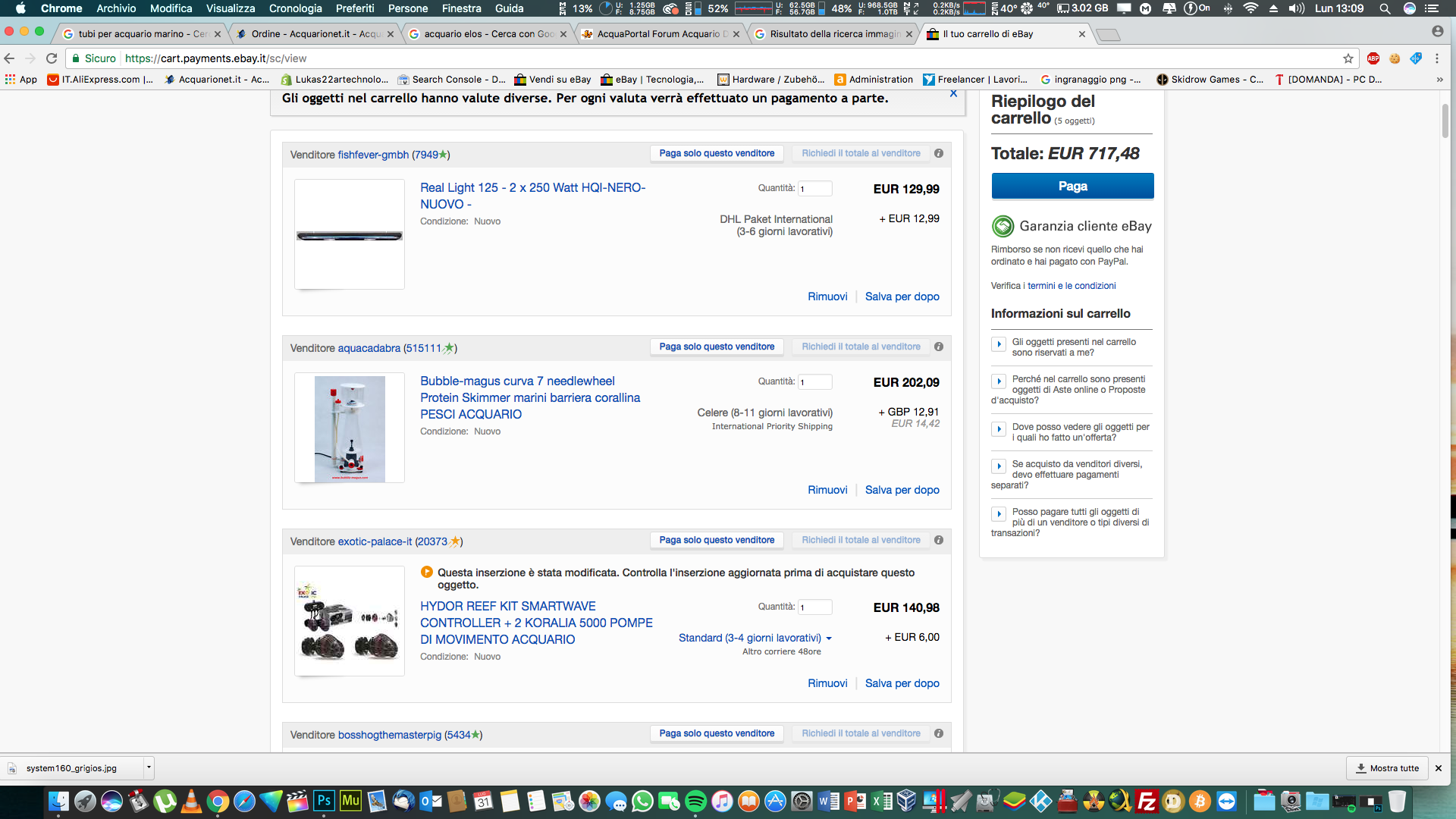Switch to the AcquaPortal Forum Acquario tab
This screenshot has width=1456, height=819.
click(x=660, y=34)
